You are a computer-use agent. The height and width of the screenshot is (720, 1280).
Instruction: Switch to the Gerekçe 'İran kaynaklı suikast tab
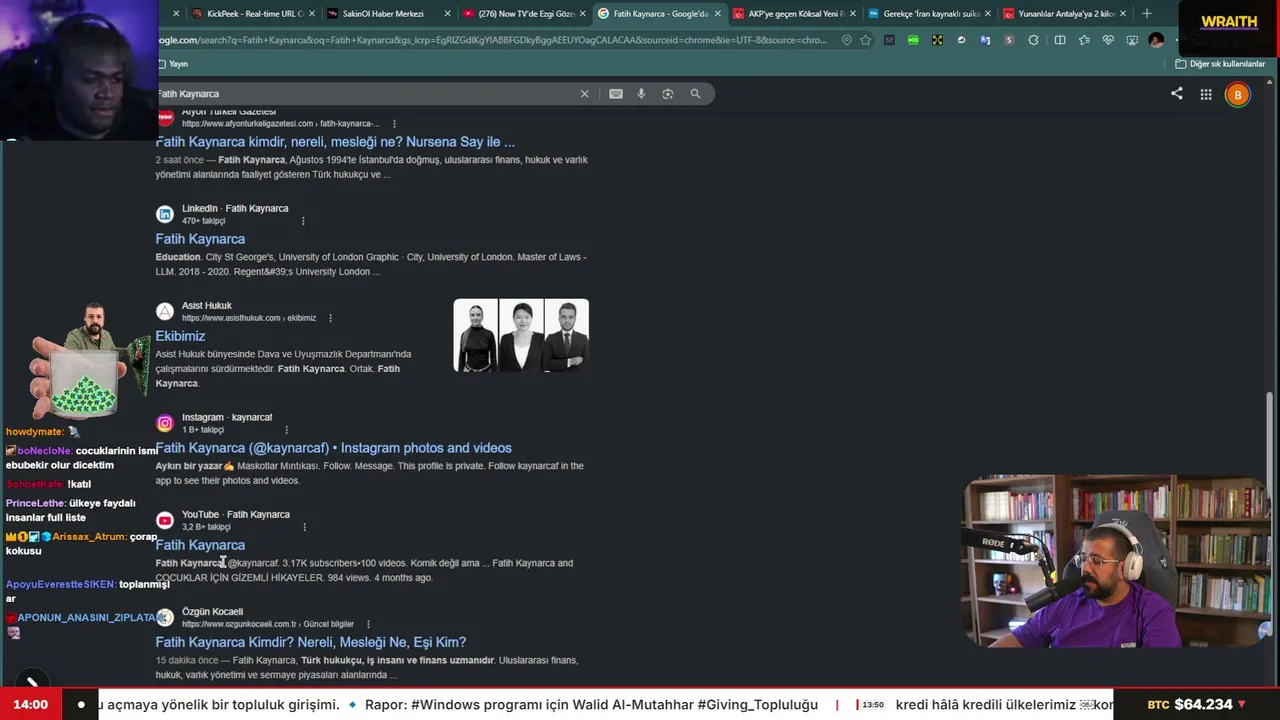pos(929,14)
